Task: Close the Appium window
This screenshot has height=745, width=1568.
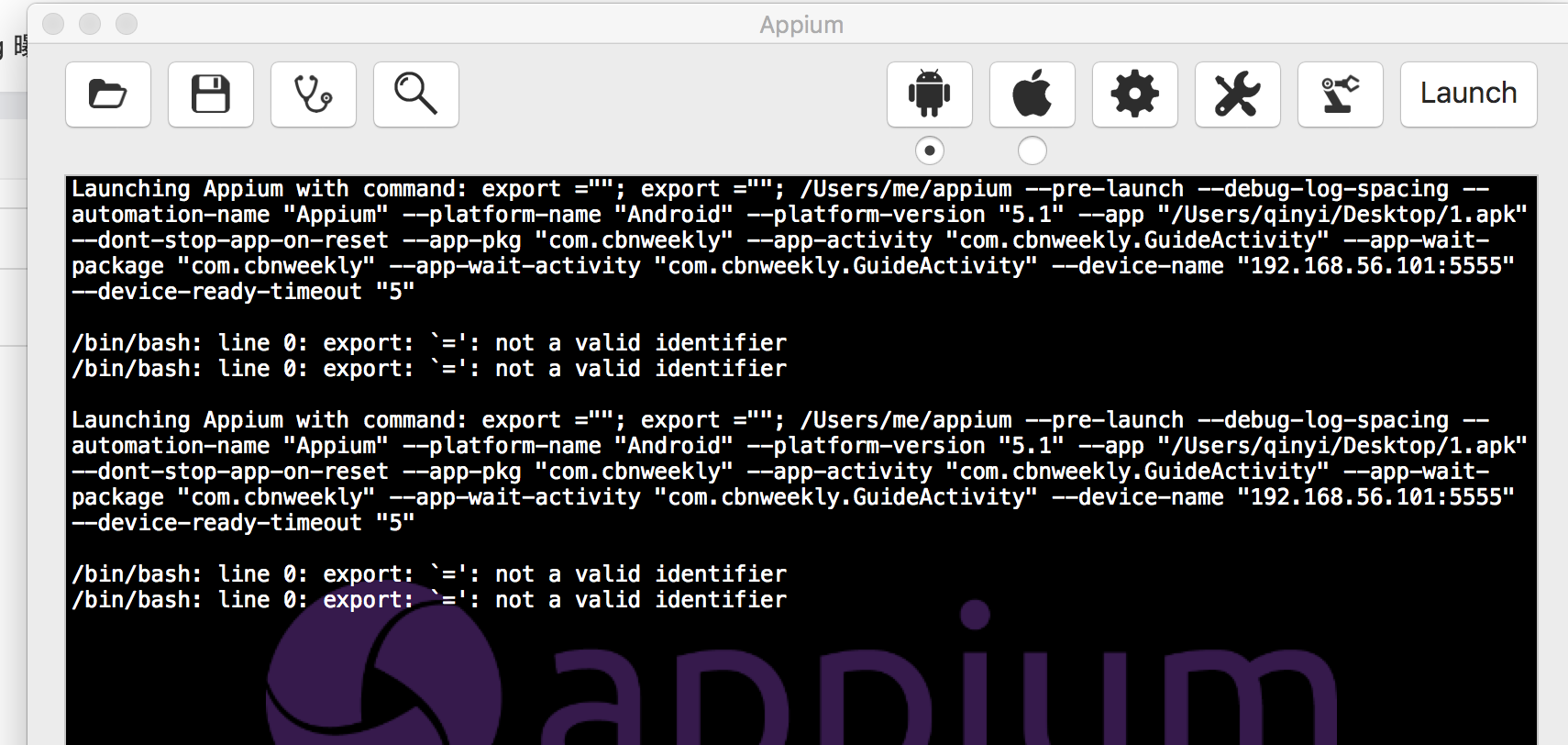Action: 53,24
